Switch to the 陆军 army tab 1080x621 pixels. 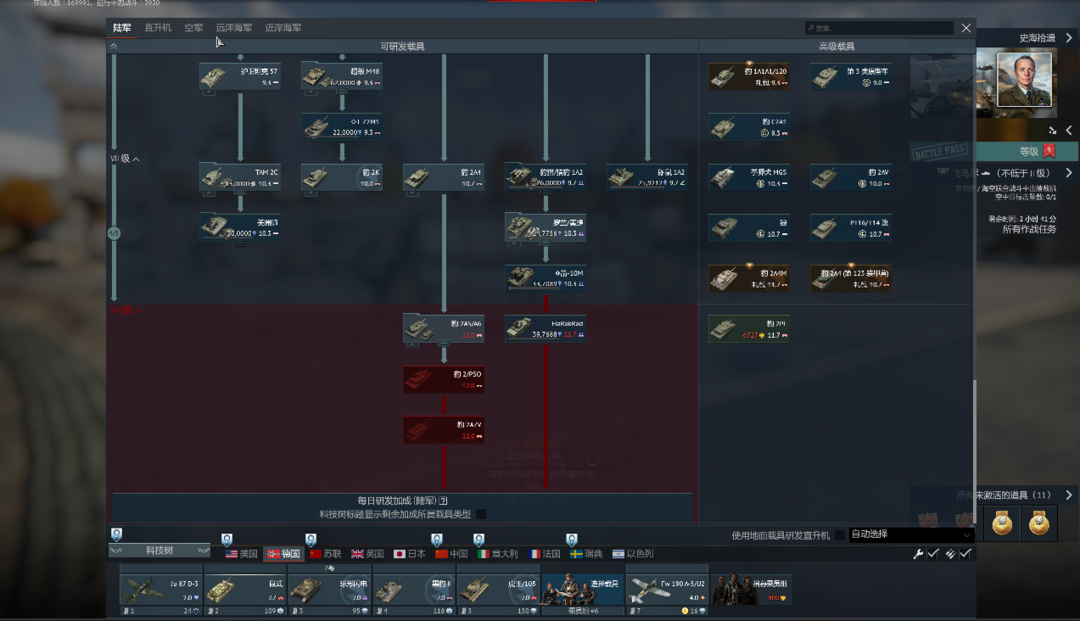(x=122, y=28)
